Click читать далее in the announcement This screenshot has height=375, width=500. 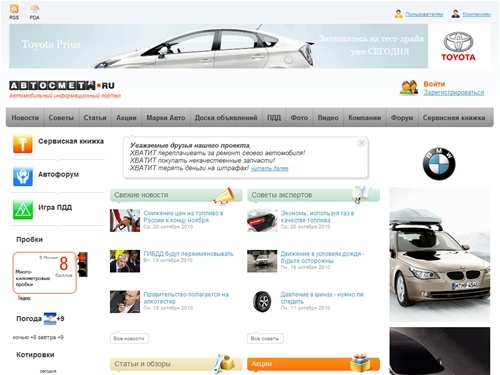click(269, 169)
